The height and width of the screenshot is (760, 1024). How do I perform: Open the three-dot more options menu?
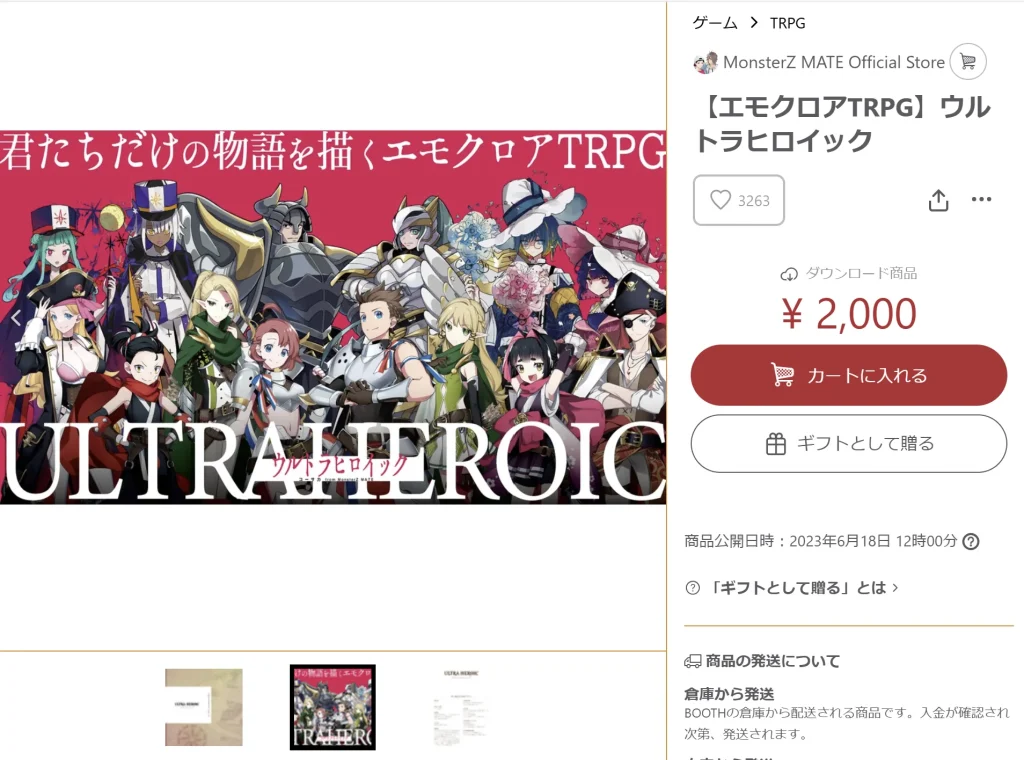pyautogui.click(x=981, y=199)
